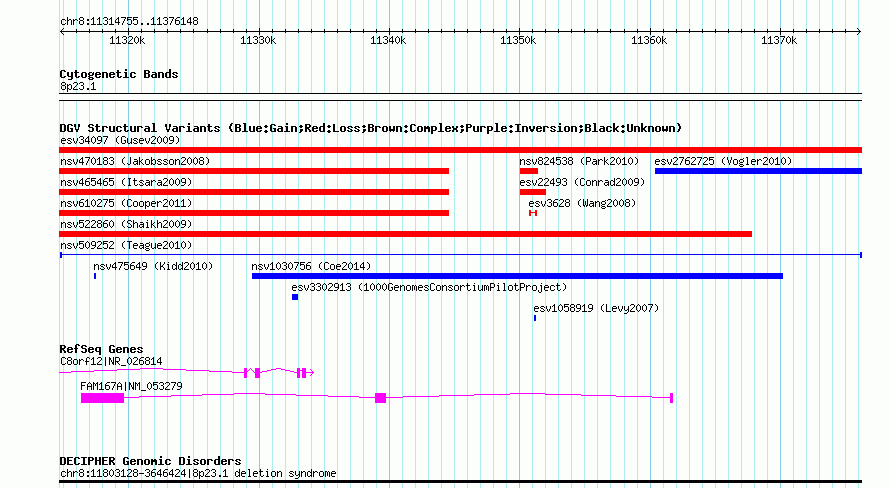Click the esv2762725 Vogler2010 blue gain bar

[x=758, y=171]
